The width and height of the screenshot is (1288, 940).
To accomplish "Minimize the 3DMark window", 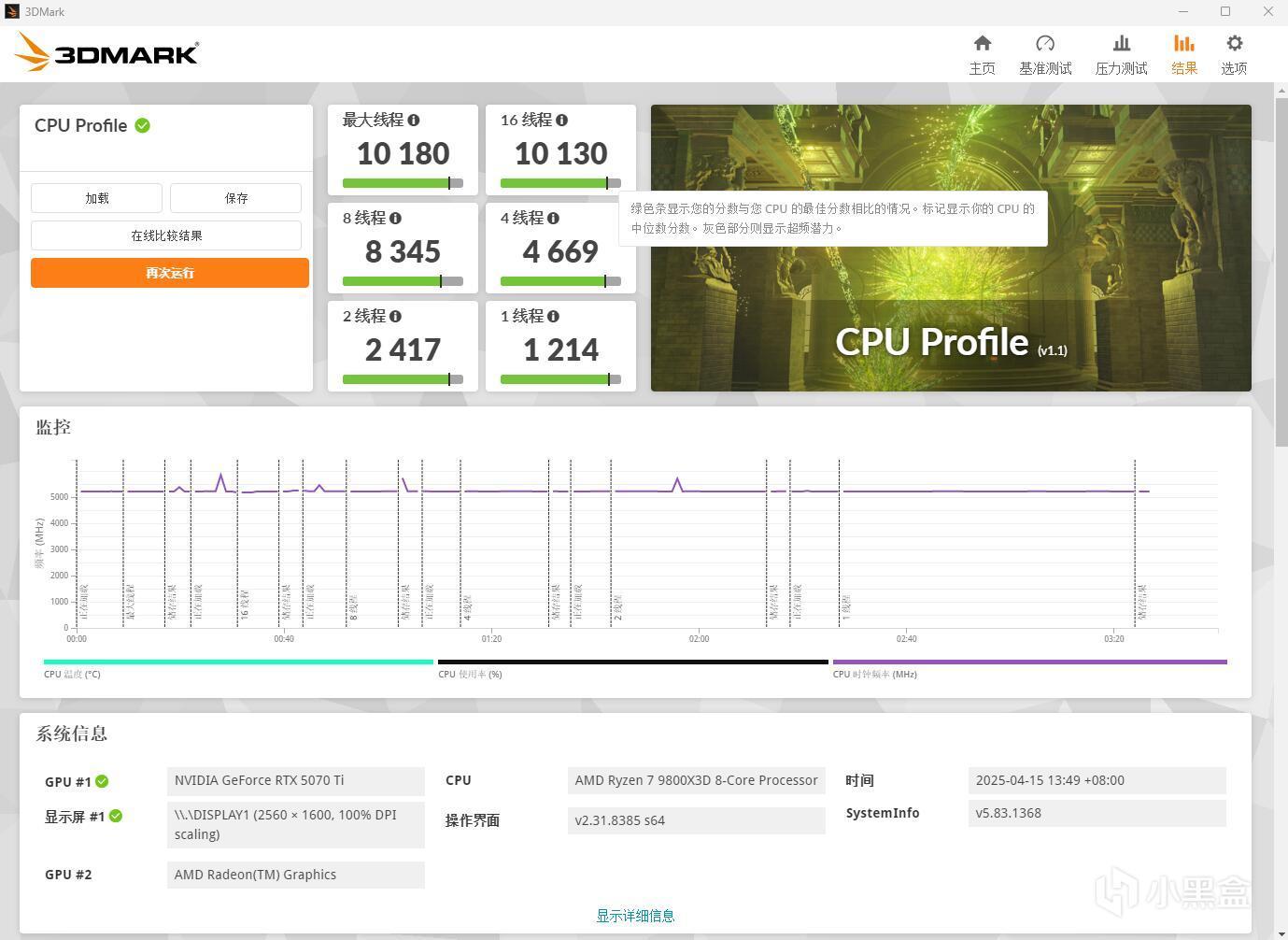I will pyautogui.click(x=1183, y=12).
